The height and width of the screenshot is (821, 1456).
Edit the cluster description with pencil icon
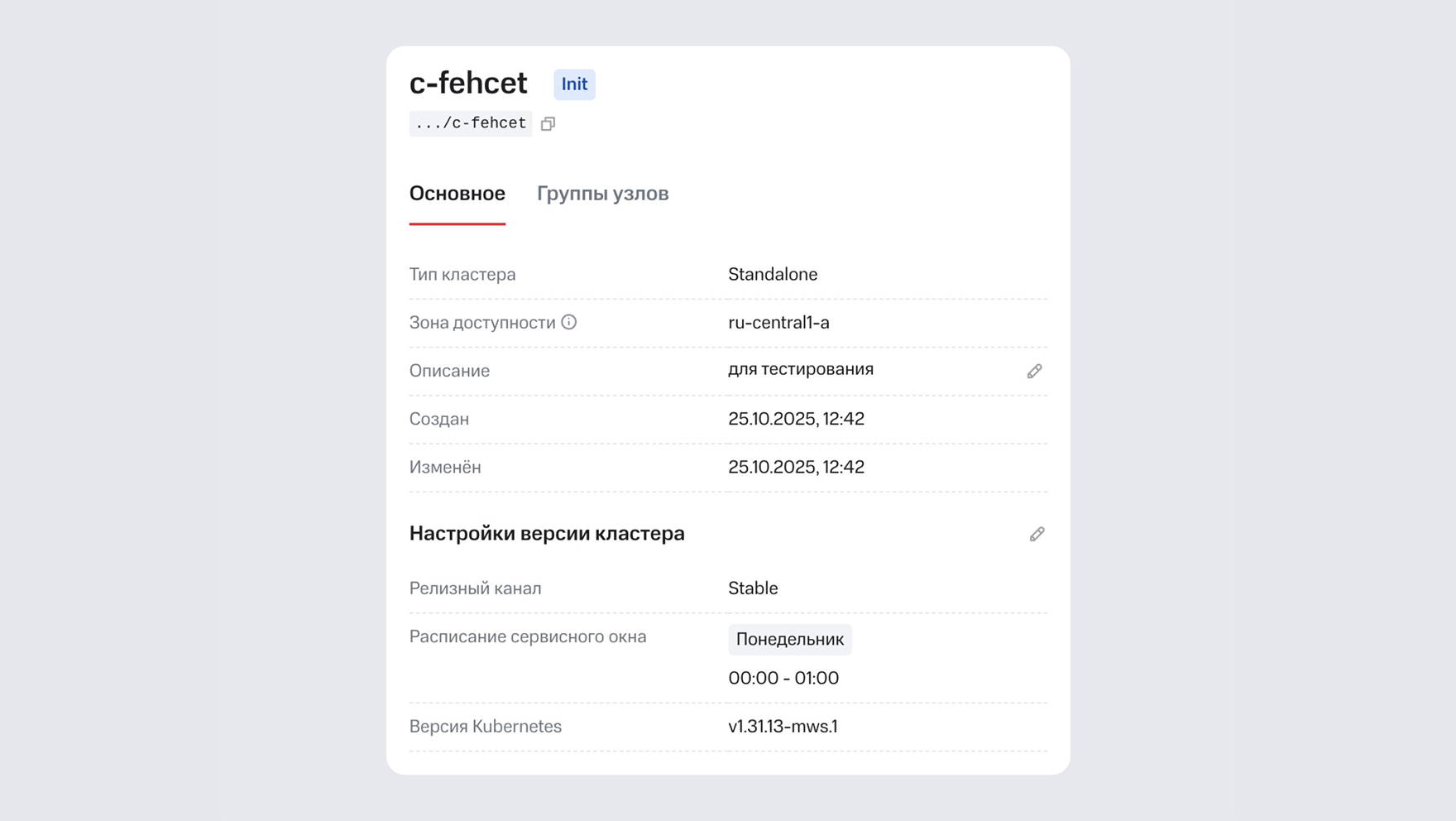(x=1035, y=371)
